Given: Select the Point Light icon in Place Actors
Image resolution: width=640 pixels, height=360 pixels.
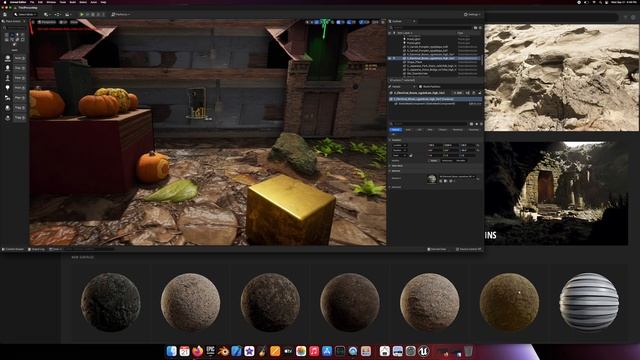Looking at the screenshot, I should pos(7,88).
